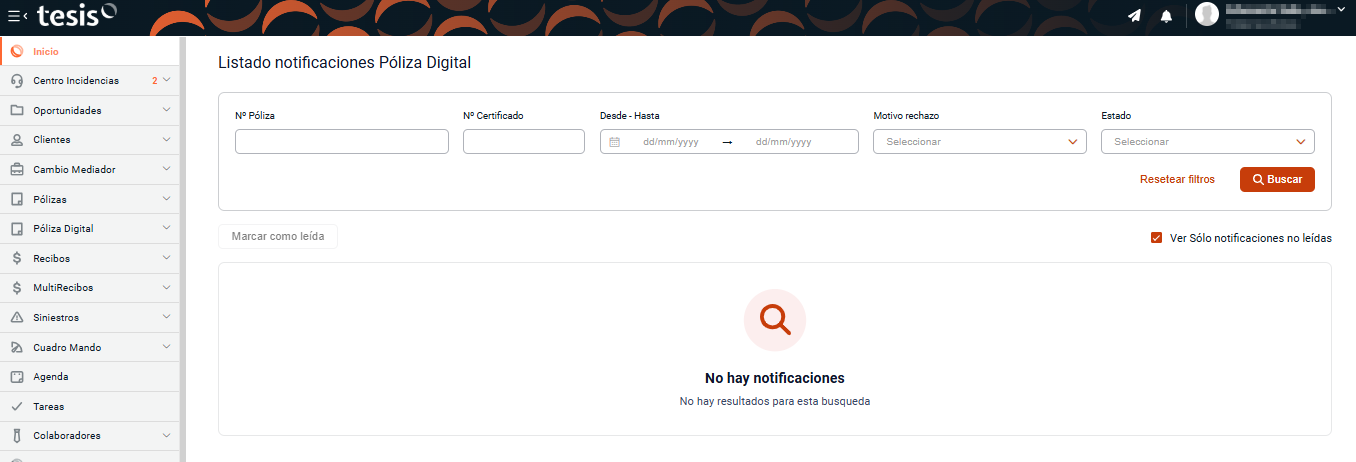The width and height of the screenshot is (1356, 462).
Task: Click the Colaboradores tie icon
Action: [17, 436]
